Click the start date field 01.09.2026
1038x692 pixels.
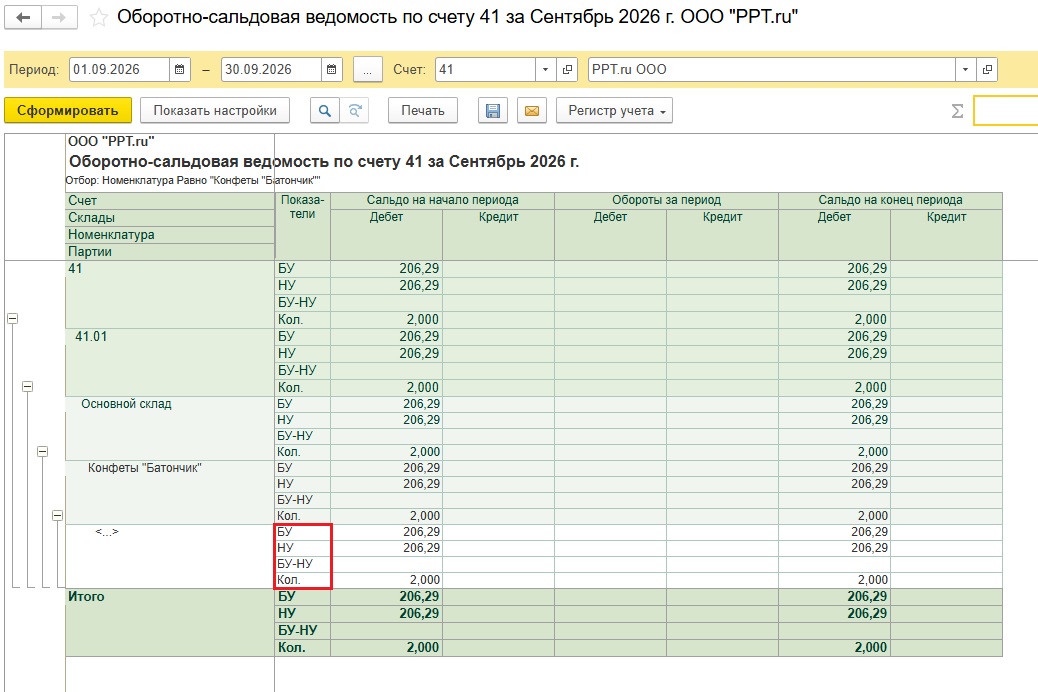pos(119,70)
